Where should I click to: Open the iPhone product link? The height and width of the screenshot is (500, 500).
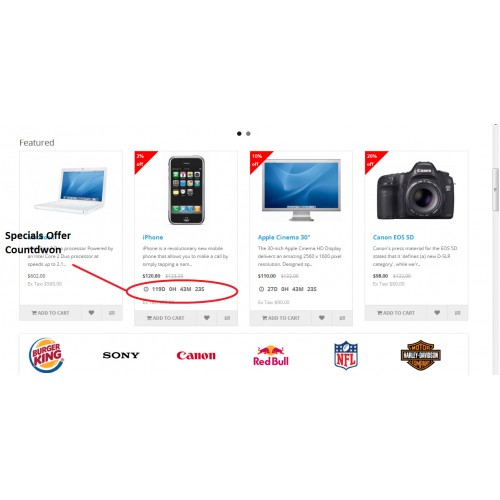[153, 237]
